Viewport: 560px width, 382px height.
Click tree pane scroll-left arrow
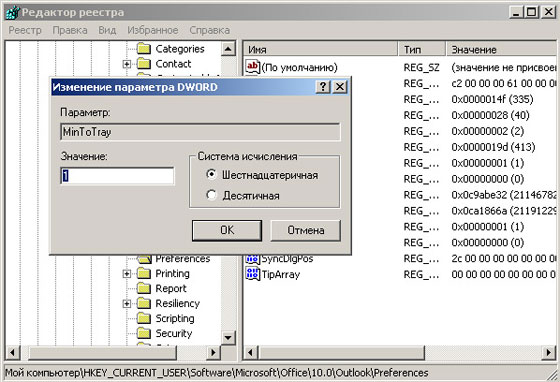(x=12, y=353)
